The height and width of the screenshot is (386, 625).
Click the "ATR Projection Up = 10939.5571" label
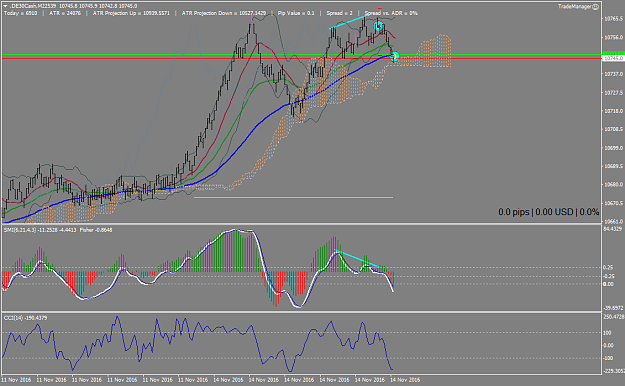[131, 13]
